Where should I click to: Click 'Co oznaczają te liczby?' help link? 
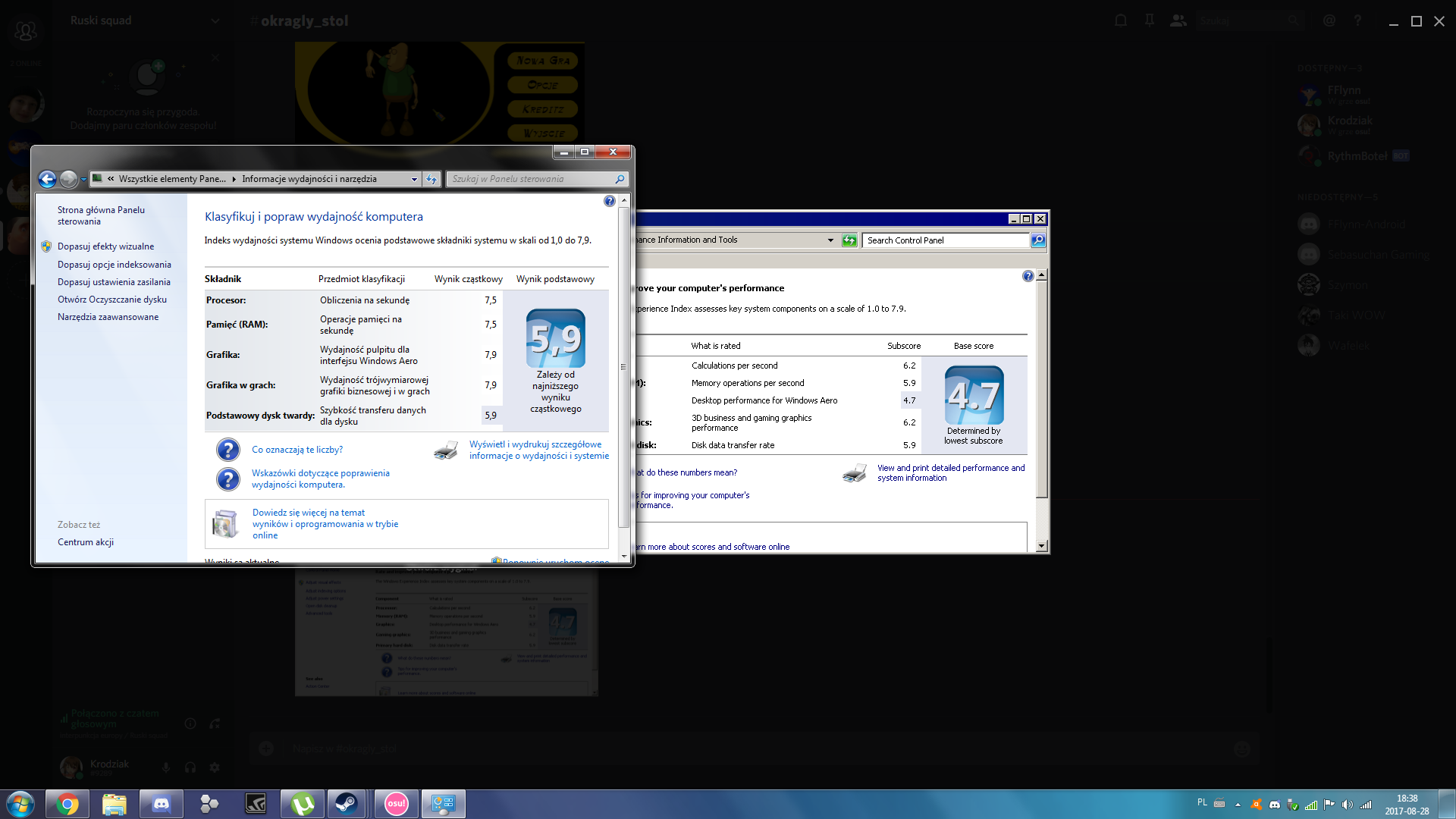pos(297,449)
